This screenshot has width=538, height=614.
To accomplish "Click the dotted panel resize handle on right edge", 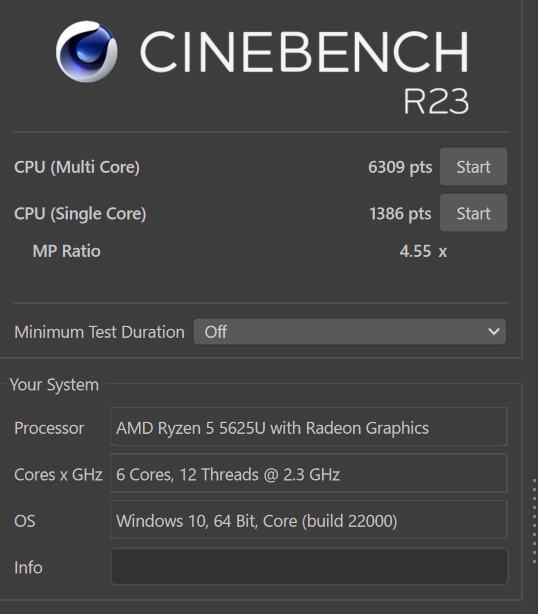I will point(534,521).
